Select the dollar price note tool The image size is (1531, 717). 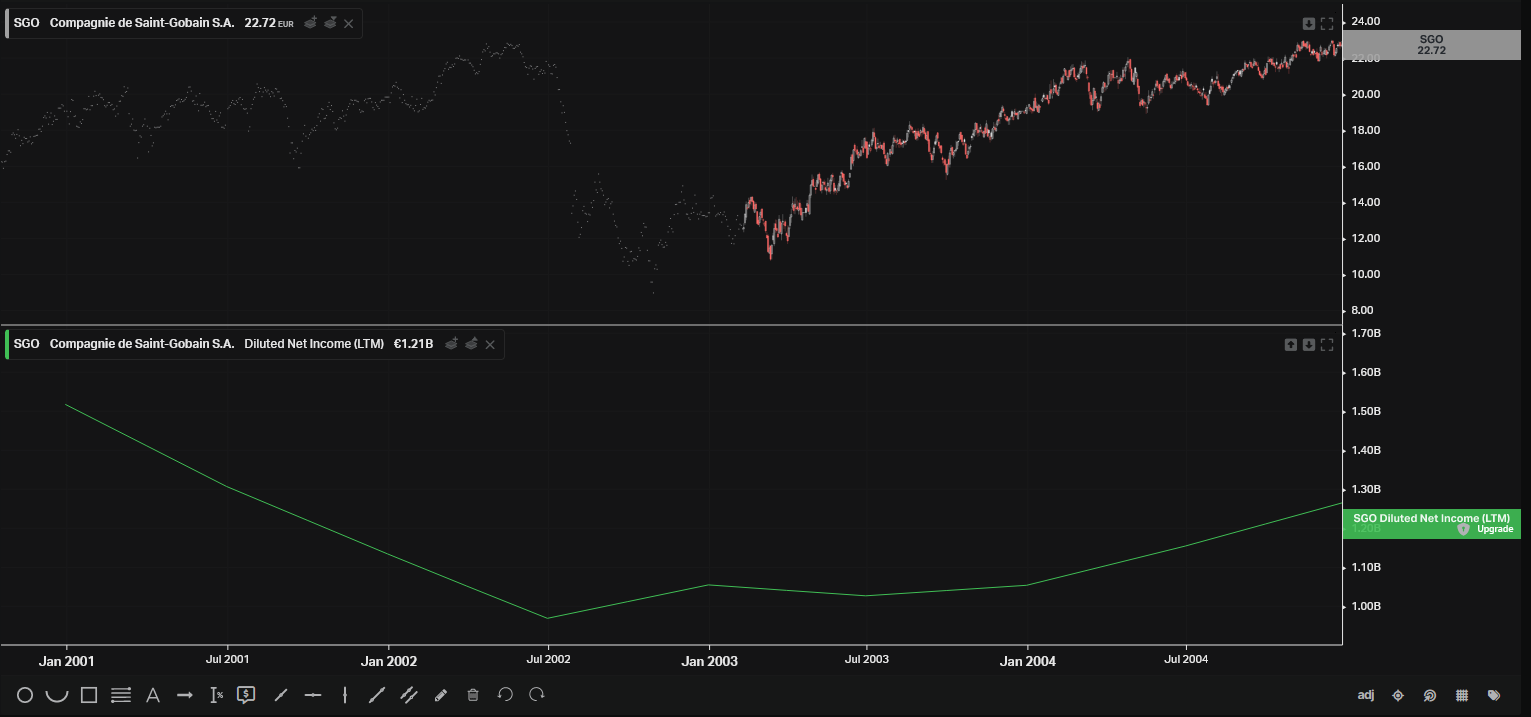click(x=247, y=695)
